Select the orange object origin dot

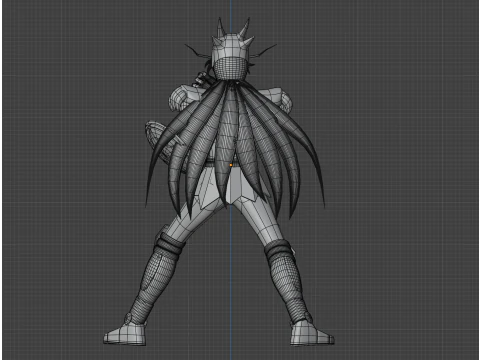(231, 165)
